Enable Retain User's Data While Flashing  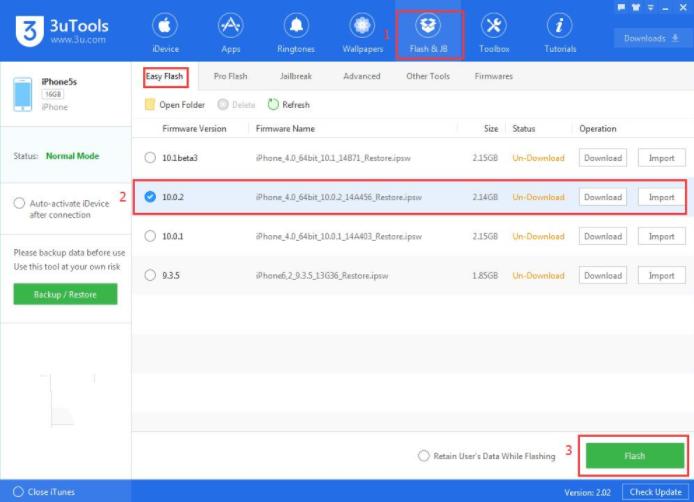(424, 456)
